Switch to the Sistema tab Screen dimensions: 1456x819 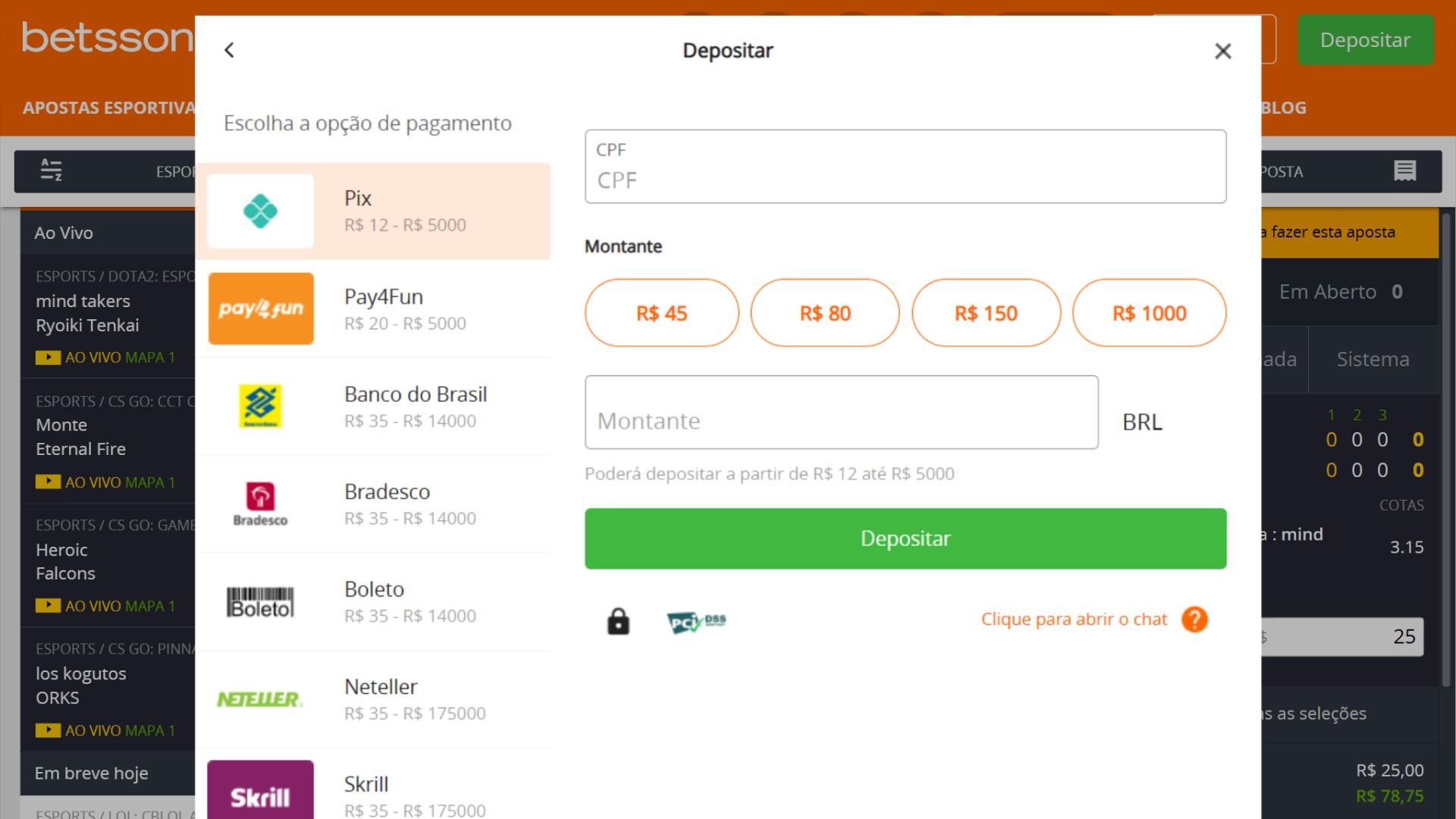pyautogui.click(x=1373, y=359)
